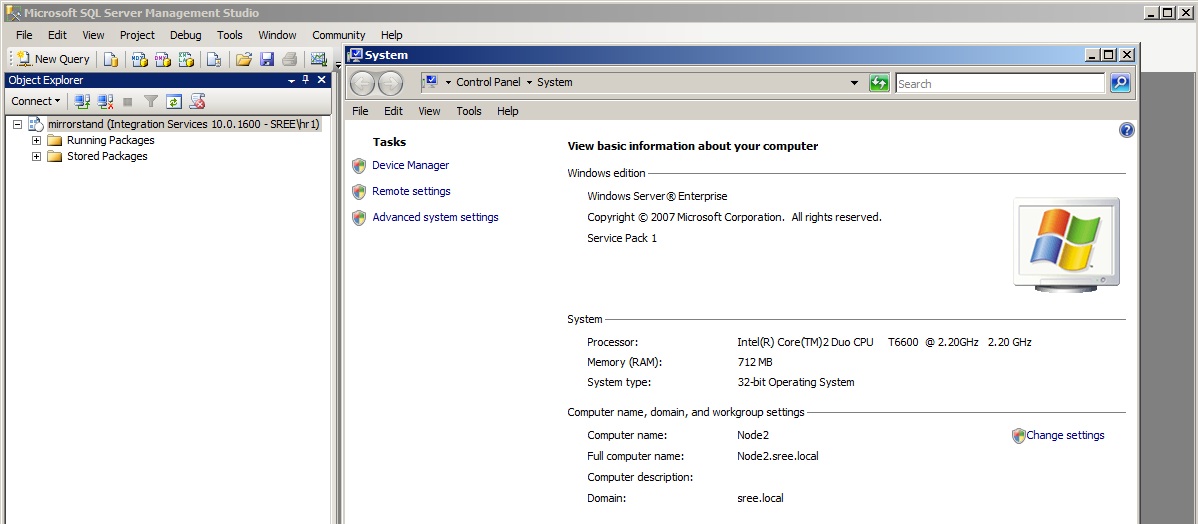Open the Tools menu in System window

click(469, 111)
